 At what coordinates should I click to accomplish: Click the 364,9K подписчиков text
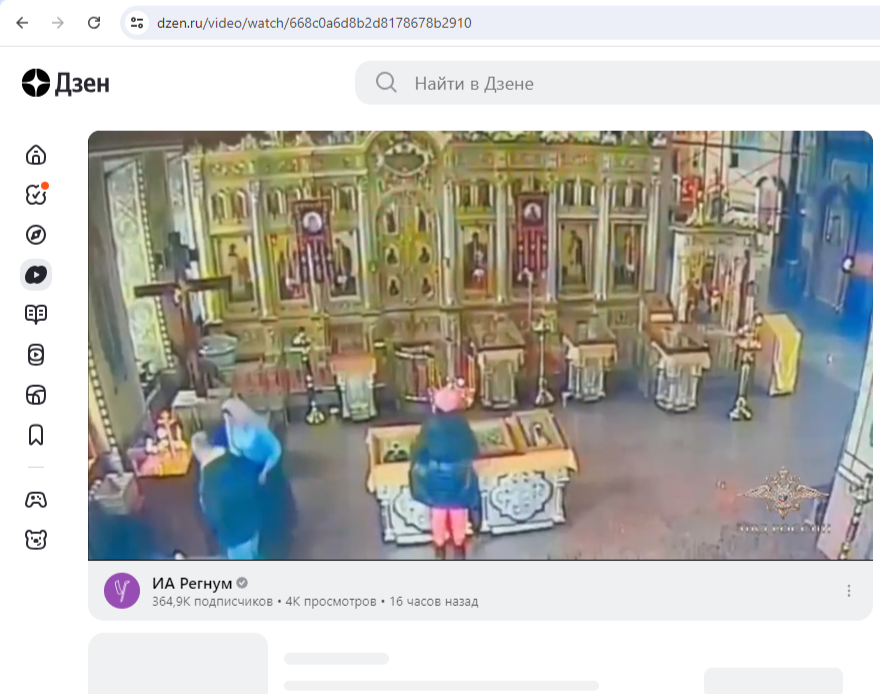click(x=212, y=601)
